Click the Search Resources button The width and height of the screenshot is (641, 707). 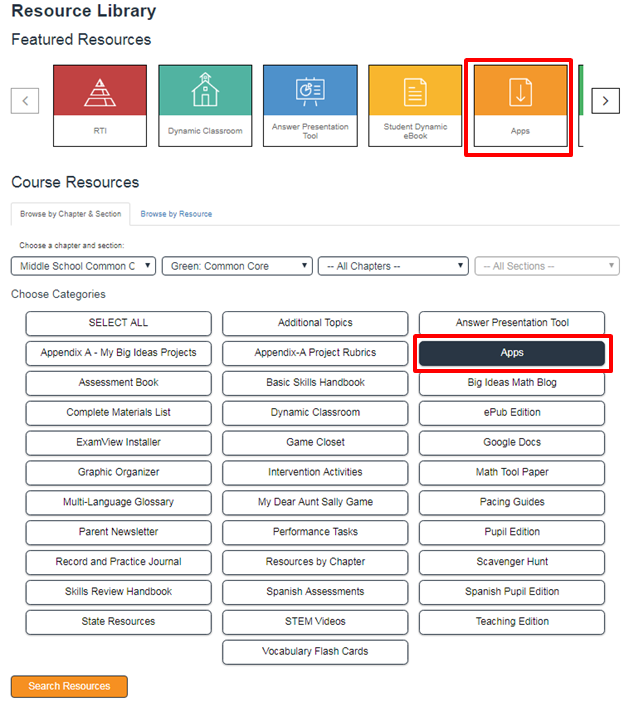(x=69, y=686)
